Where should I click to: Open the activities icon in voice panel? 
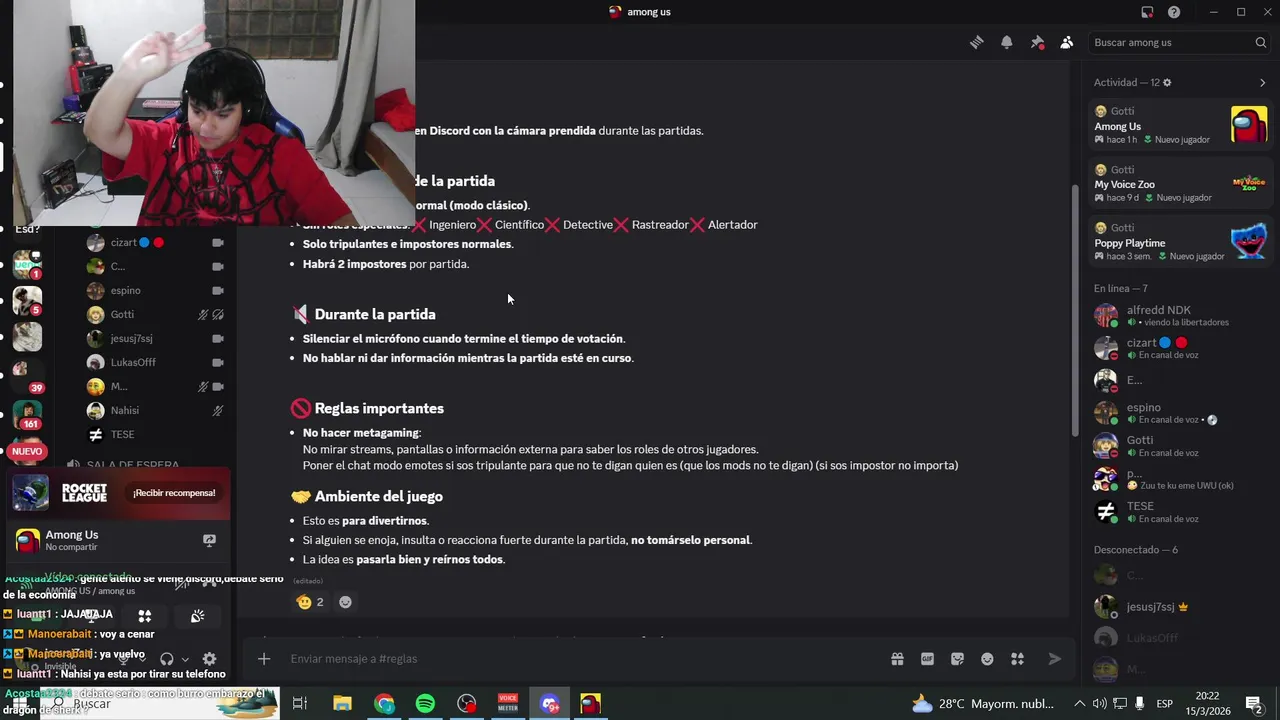point(145,616)
